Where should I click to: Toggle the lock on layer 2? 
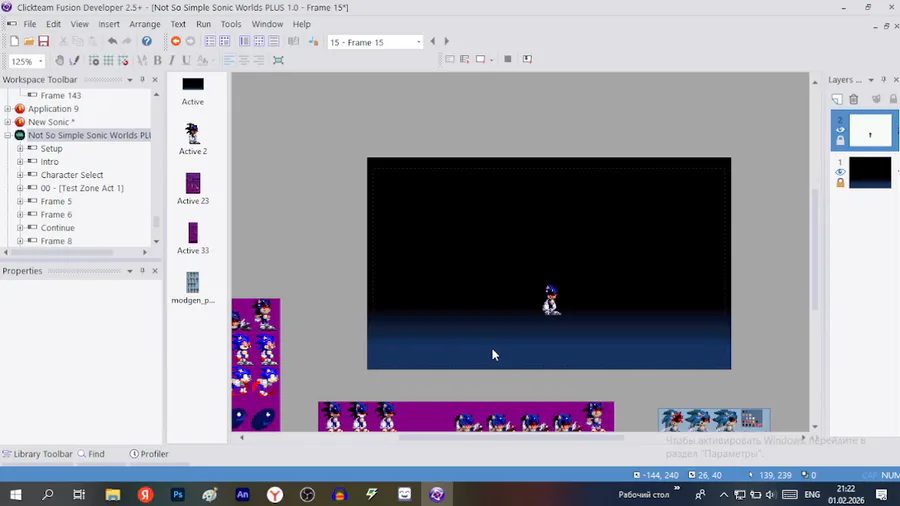pos(840,140)
